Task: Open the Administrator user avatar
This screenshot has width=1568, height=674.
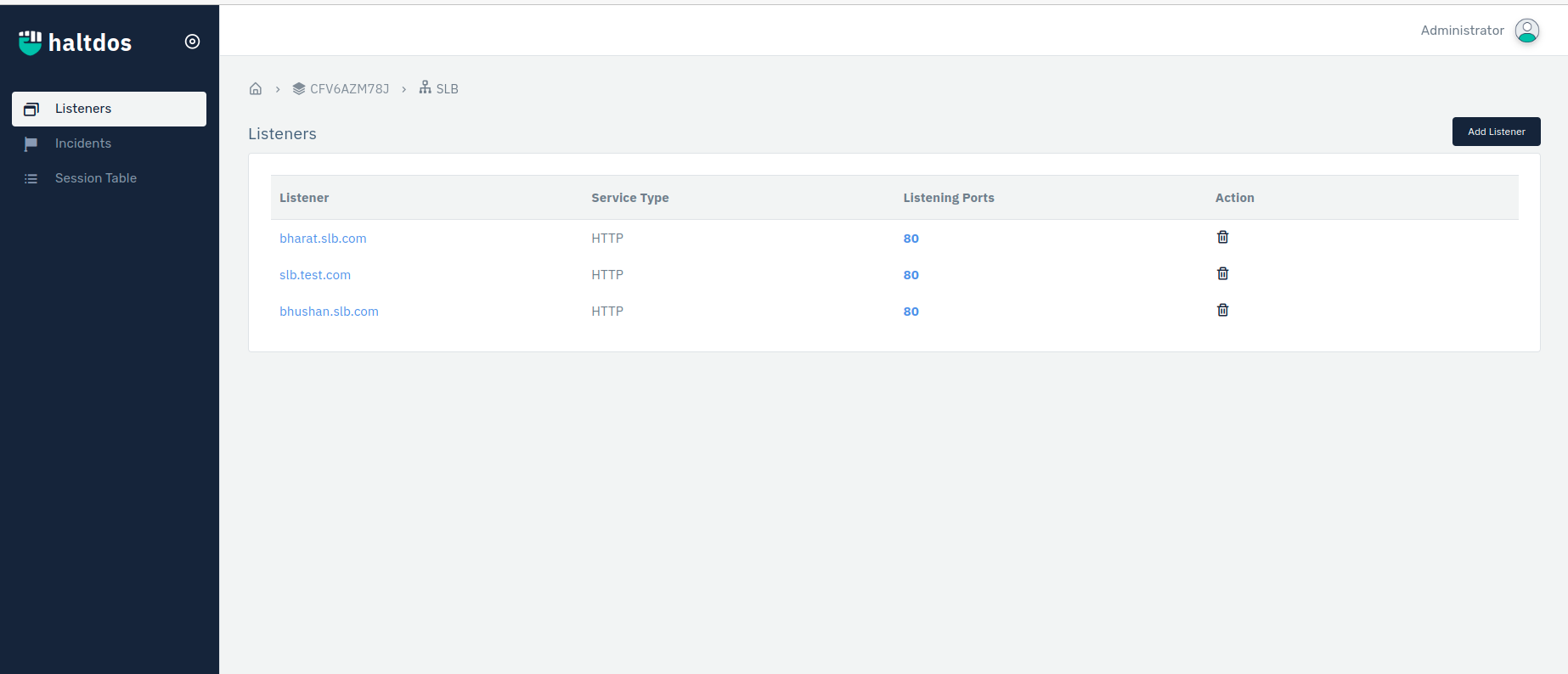Action: (1527, 31)
